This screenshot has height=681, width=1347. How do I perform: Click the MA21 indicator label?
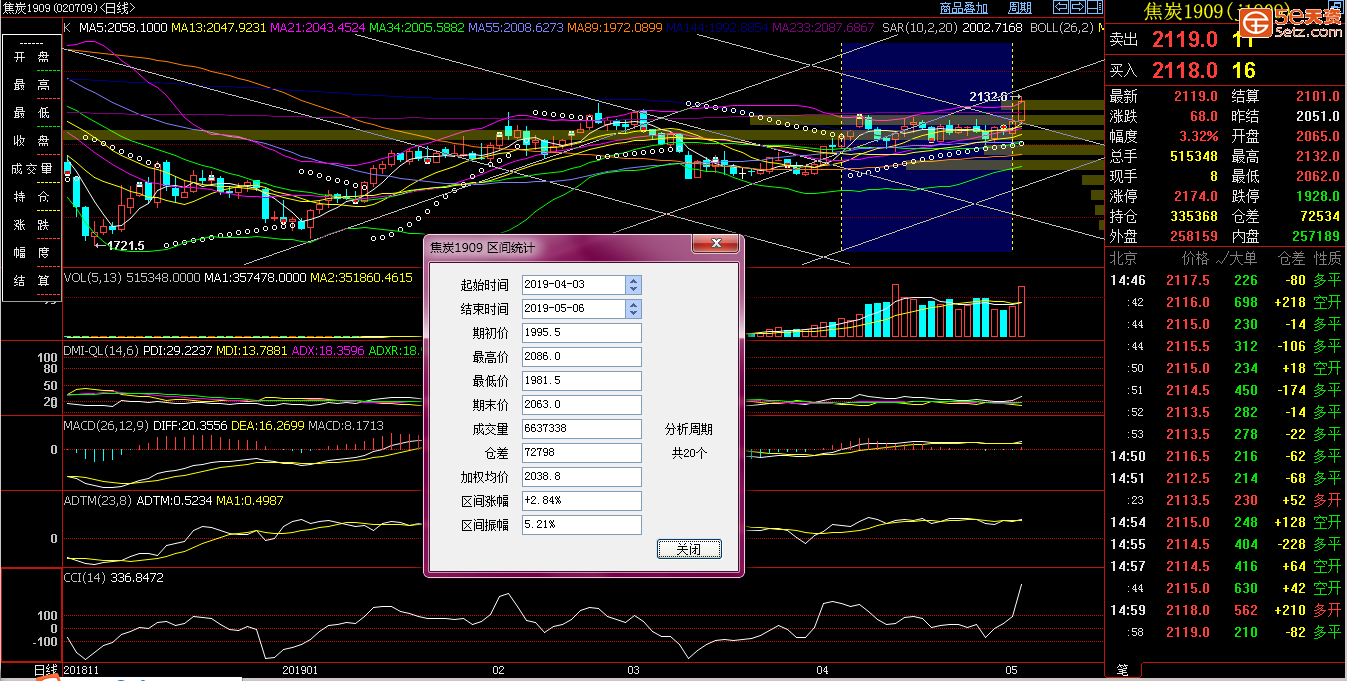point(318,28)
